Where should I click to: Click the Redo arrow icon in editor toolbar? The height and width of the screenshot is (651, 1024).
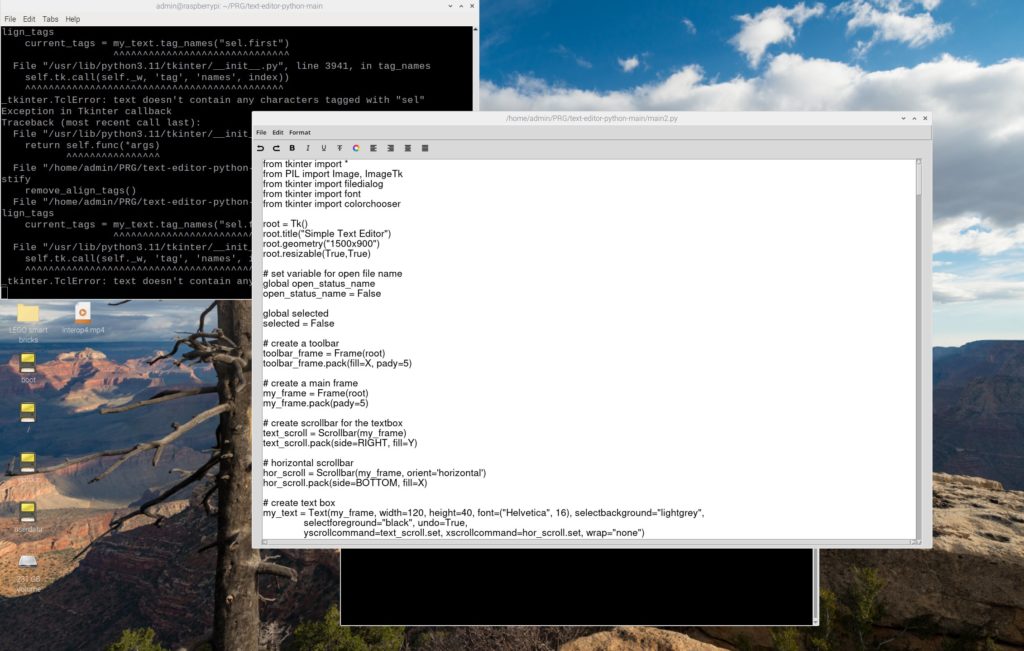click(x=276, y=148)
